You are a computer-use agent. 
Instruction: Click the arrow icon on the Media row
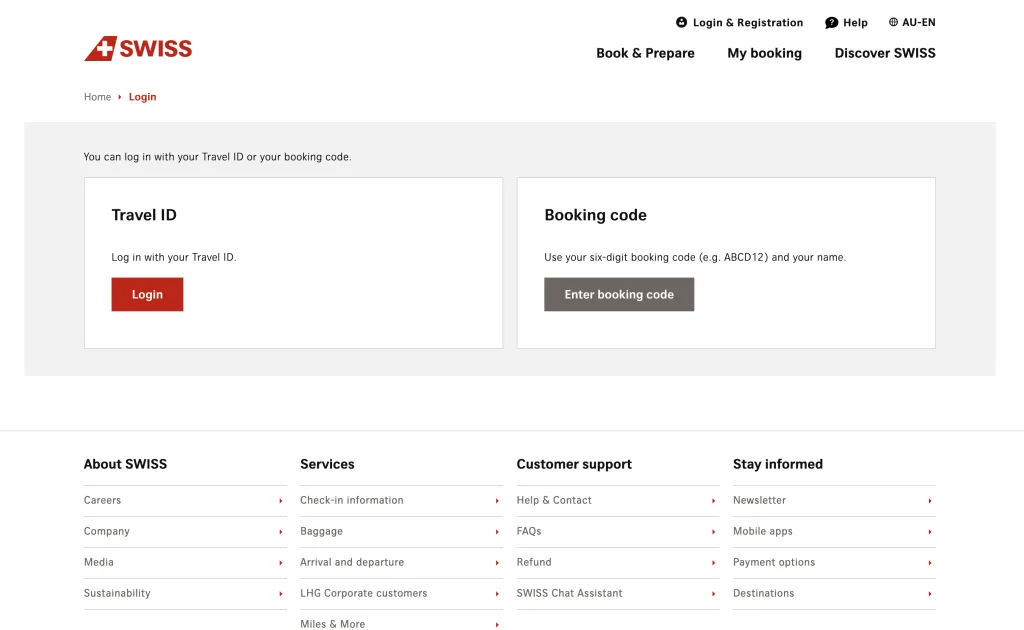click(x=281, y=563)
